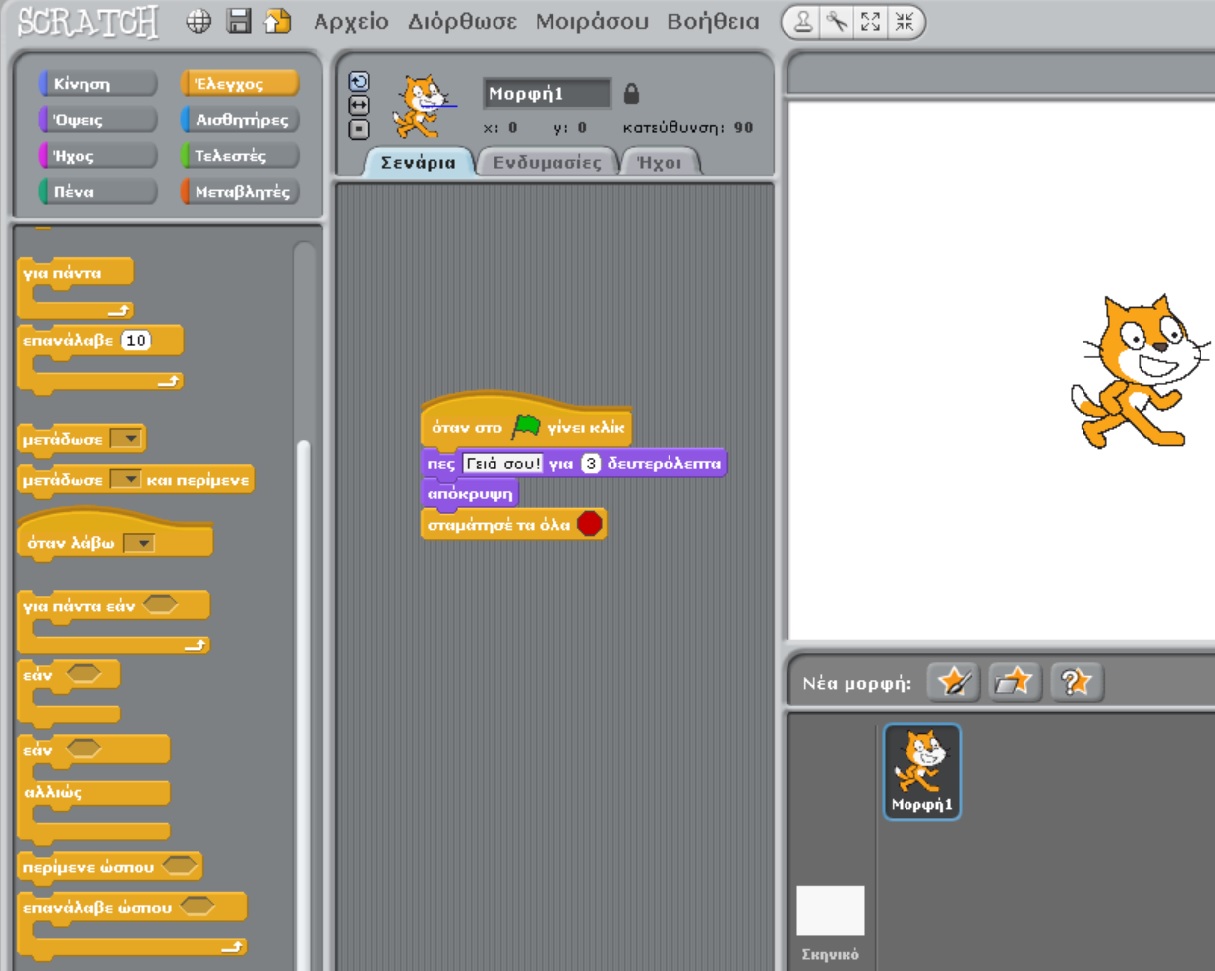This screenshot has height=971, width=1215.
Task: Select the Duplicate stamp tool
Action: tap(803, 22)
